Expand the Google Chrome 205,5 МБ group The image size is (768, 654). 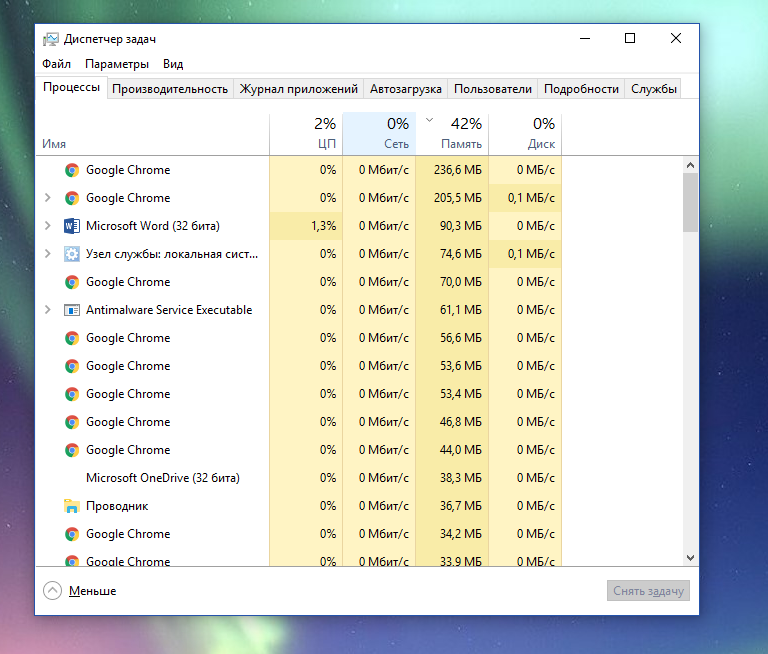click(48, 198)
